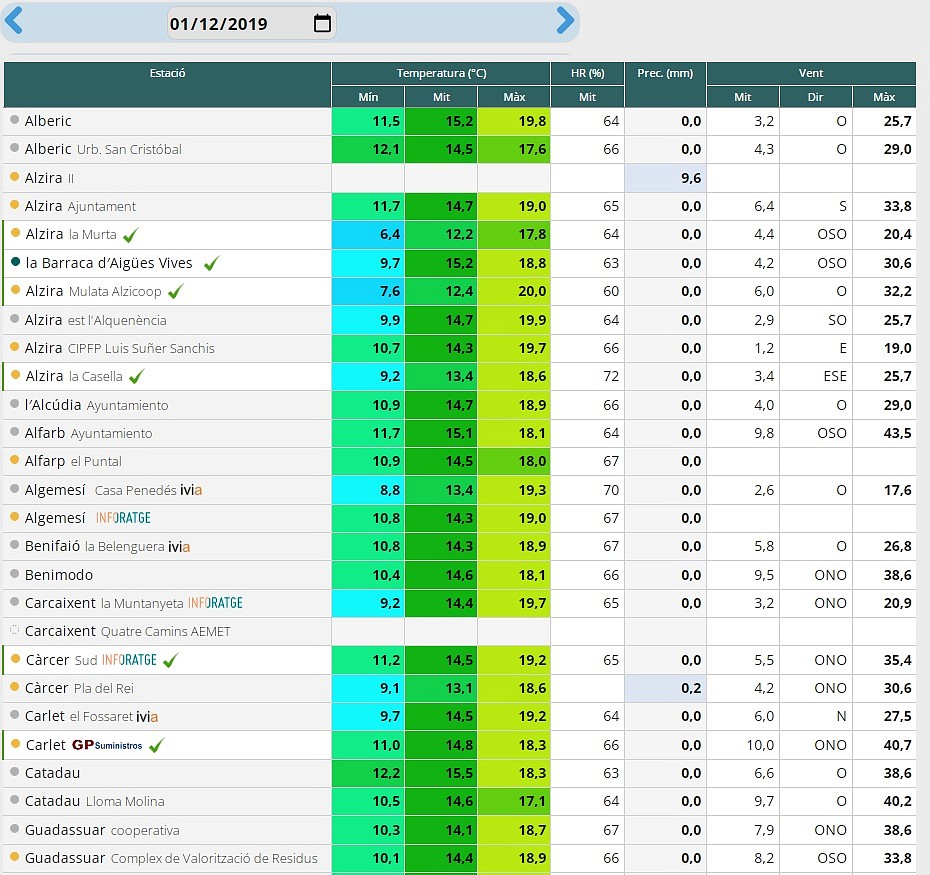Sort by the Temperatura Mín column header
Viewport: 930px width, 875px height.
368,97
